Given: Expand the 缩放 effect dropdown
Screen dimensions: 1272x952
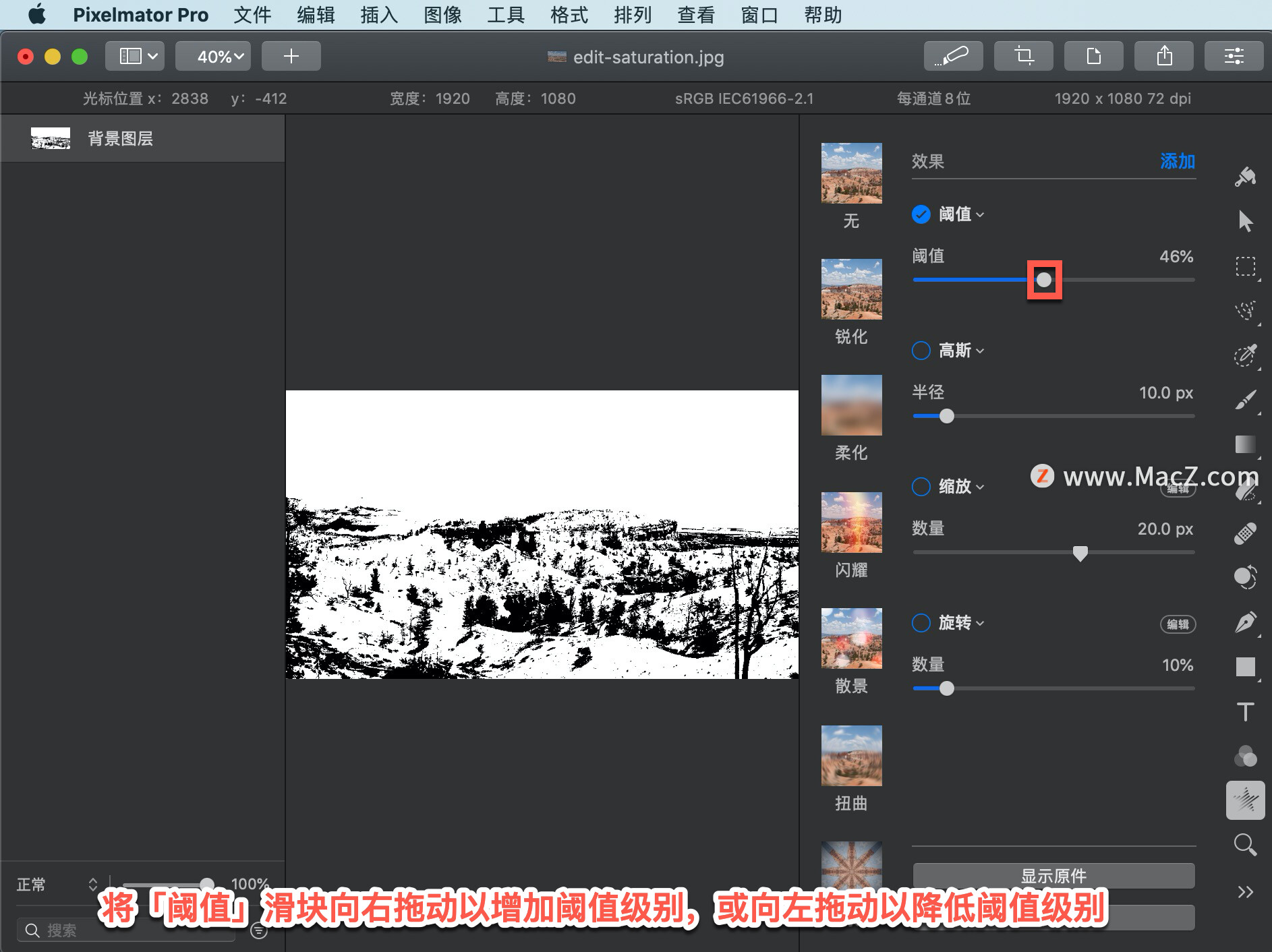Looking at the screenshot, I should pos(961,487).
